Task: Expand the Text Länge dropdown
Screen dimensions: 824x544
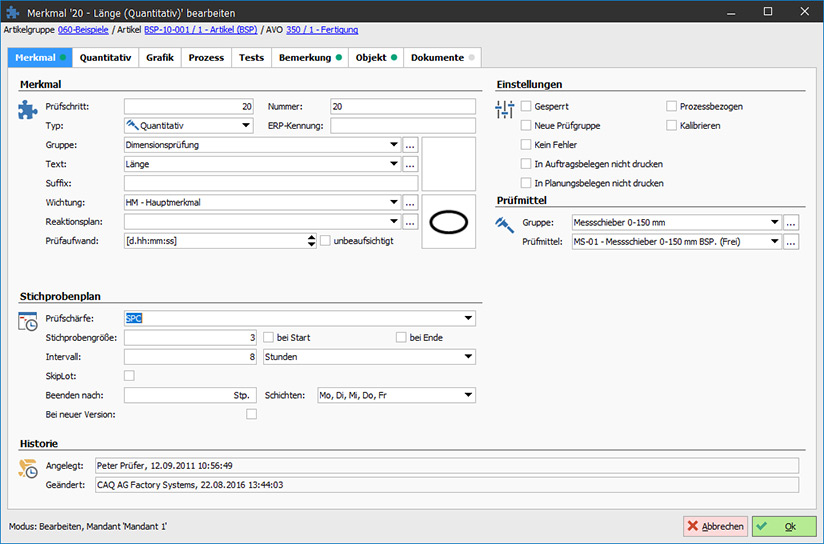Action: point(394,164)
